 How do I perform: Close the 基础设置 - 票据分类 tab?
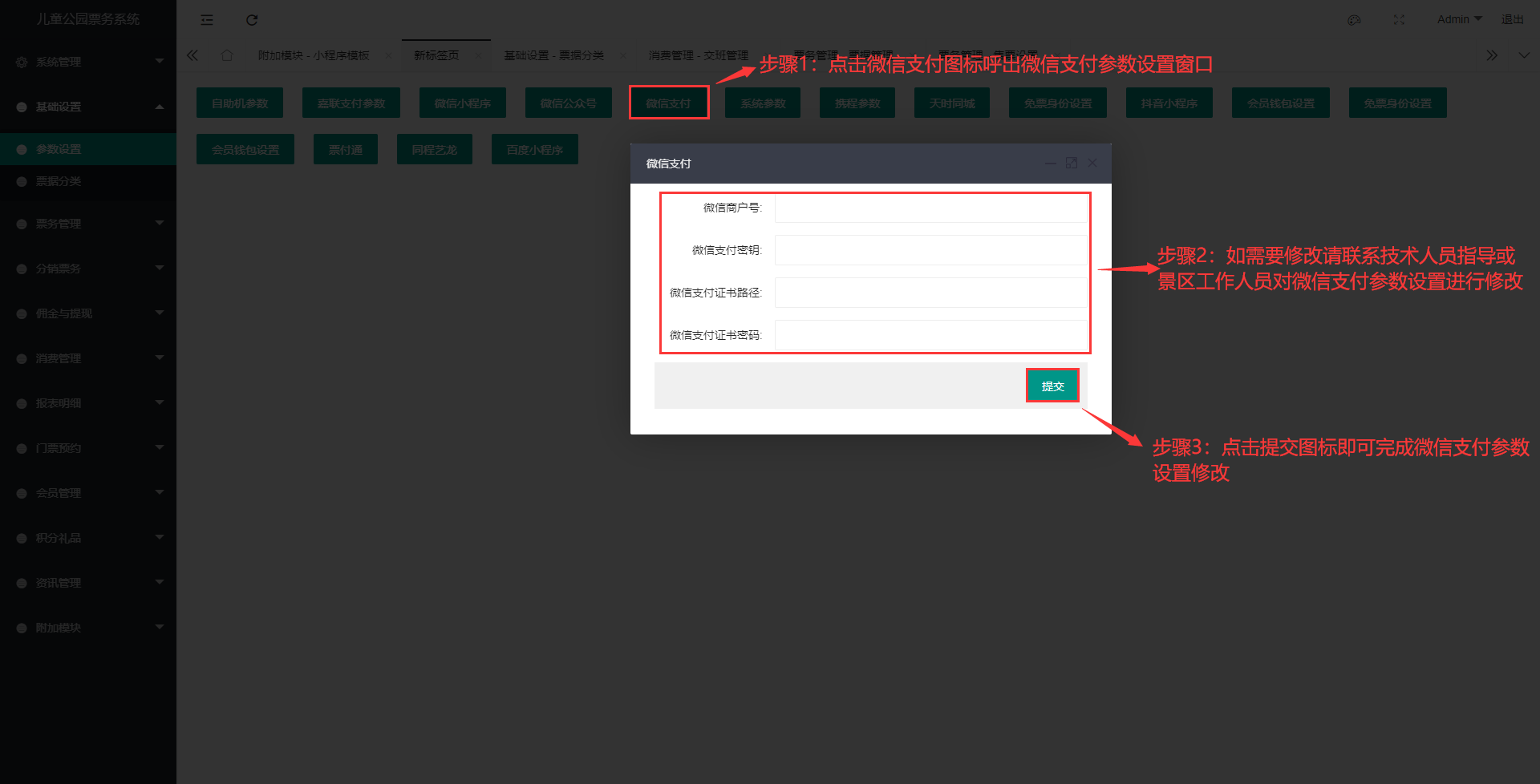[x=622, y=55]
